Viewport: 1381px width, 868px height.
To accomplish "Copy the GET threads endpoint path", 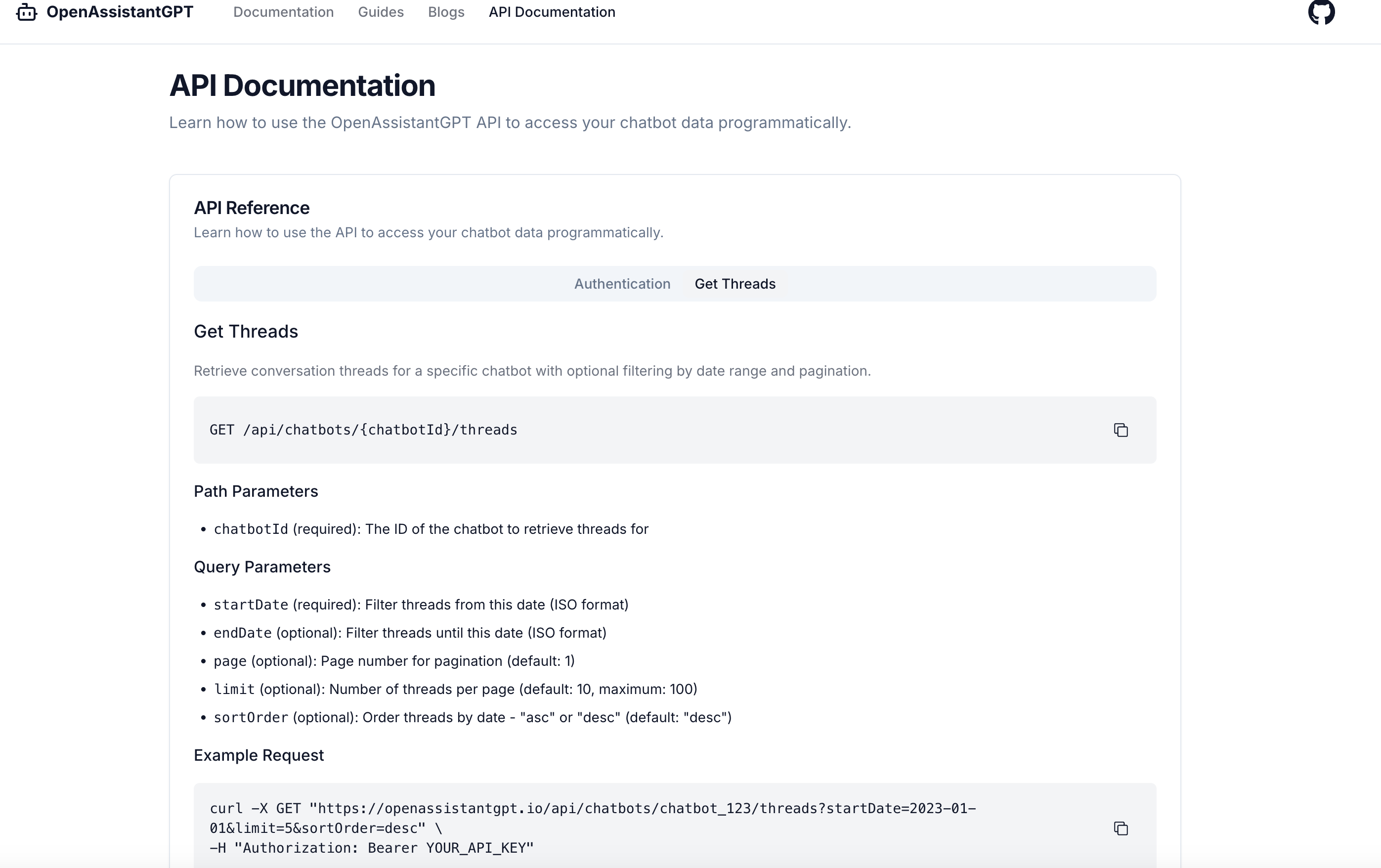I will tap(1120, 430).
